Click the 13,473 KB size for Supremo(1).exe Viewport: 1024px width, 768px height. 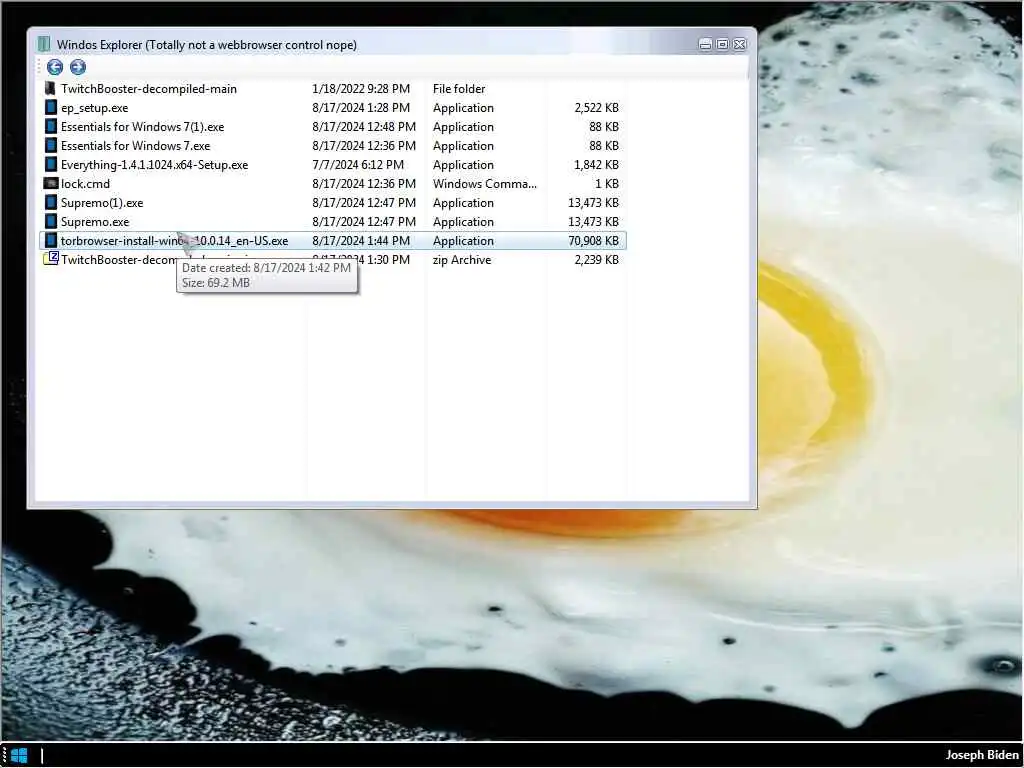pos(594,202)
